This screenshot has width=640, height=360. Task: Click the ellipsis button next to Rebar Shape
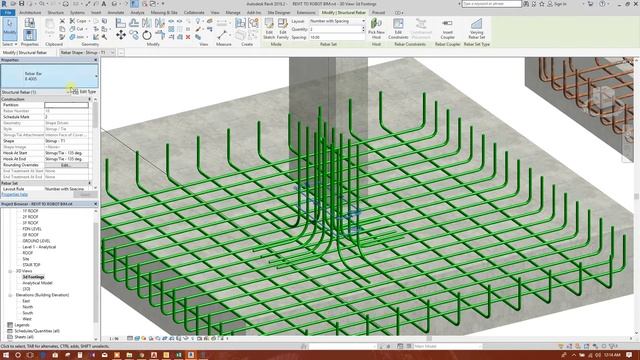click(121, 52)
